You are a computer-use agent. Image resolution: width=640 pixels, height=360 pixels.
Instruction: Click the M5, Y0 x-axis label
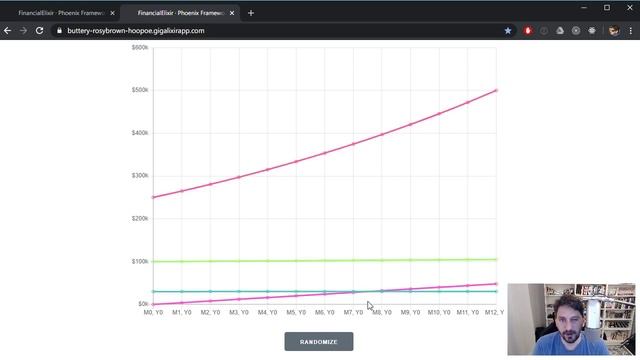point(296,312)
